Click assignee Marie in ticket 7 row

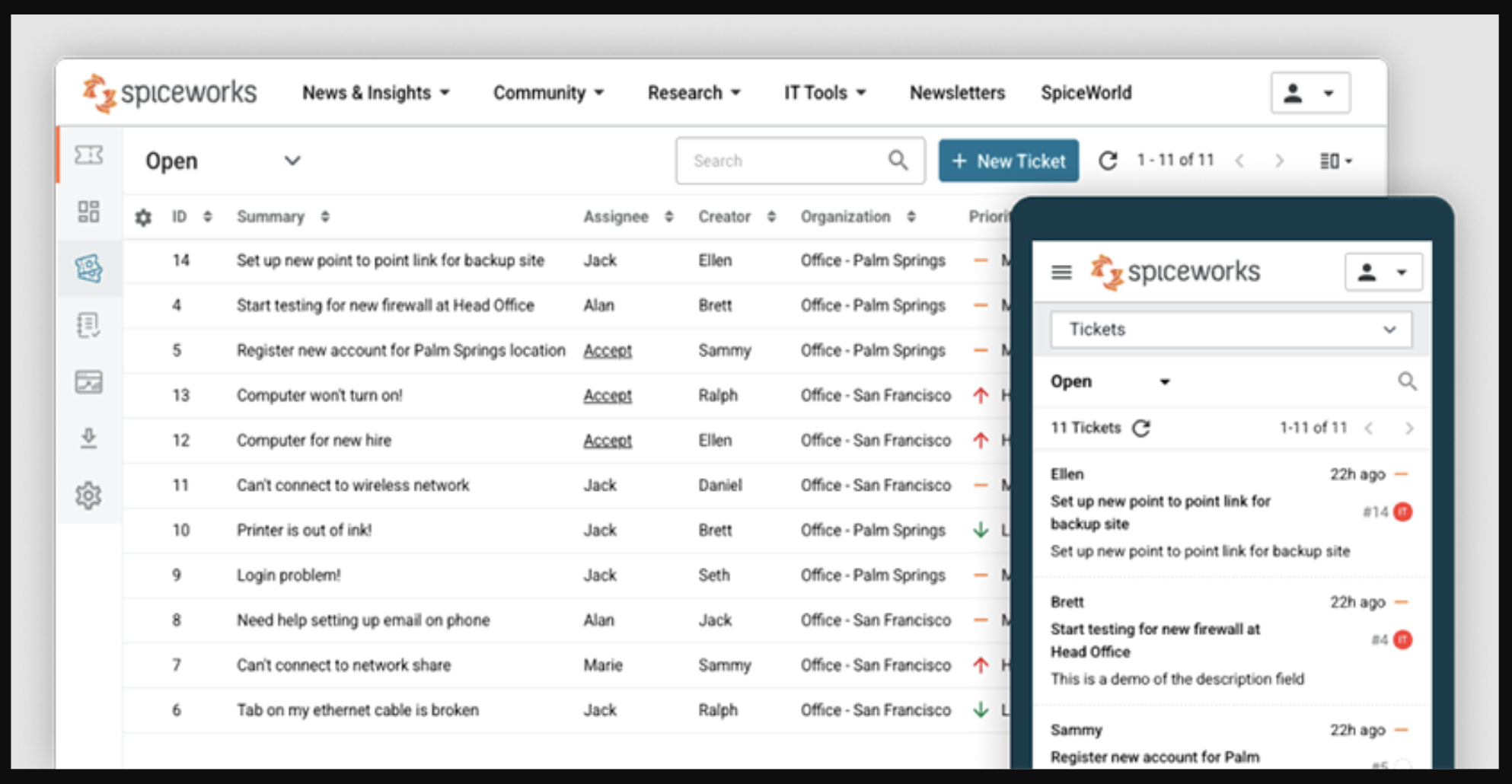(603, 664)
